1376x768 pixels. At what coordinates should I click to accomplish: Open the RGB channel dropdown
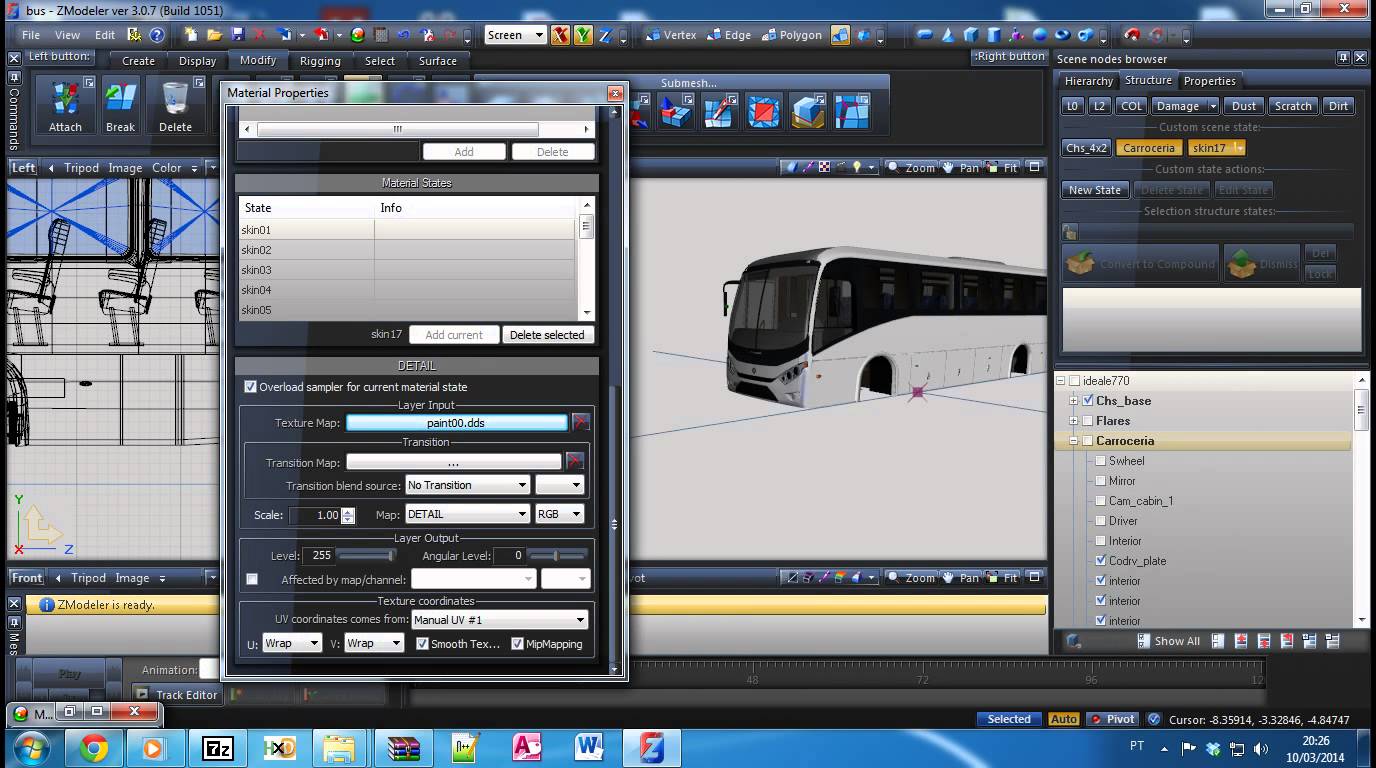(x=559, y=514)
